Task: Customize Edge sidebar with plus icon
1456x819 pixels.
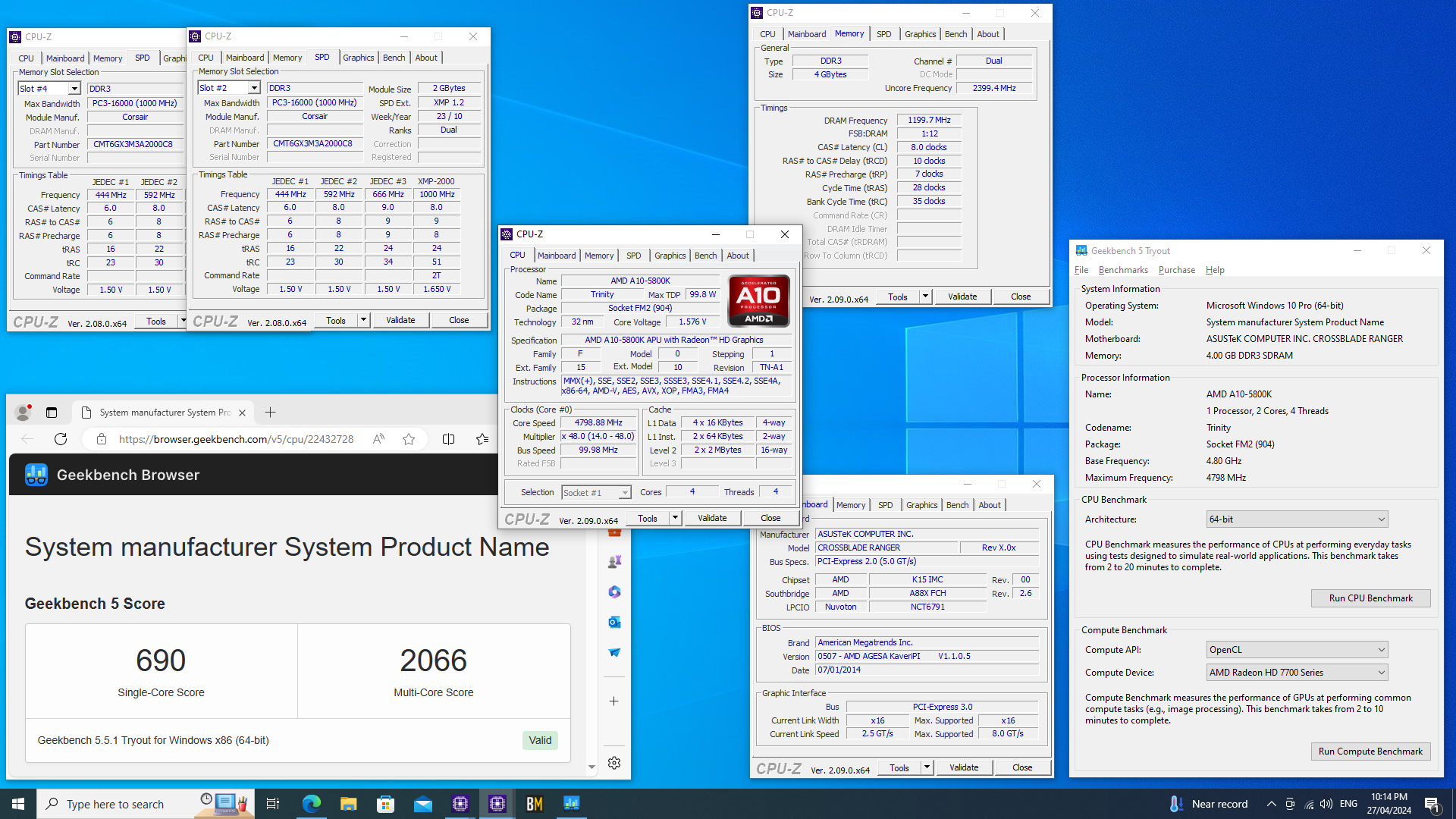Action: click(614, 701)
